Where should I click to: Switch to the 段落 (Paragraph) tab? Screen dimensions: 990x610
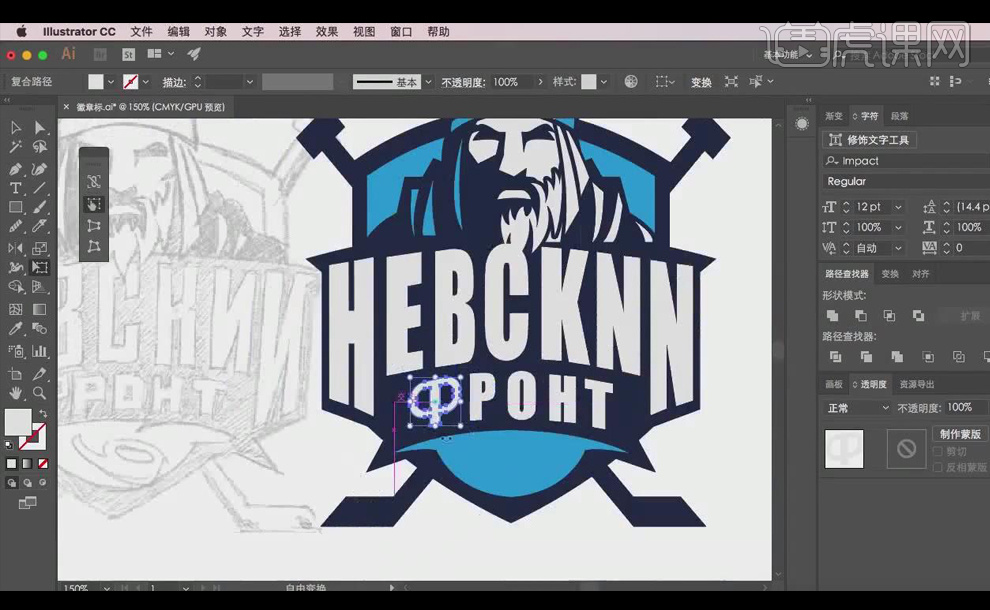point(899,116)
